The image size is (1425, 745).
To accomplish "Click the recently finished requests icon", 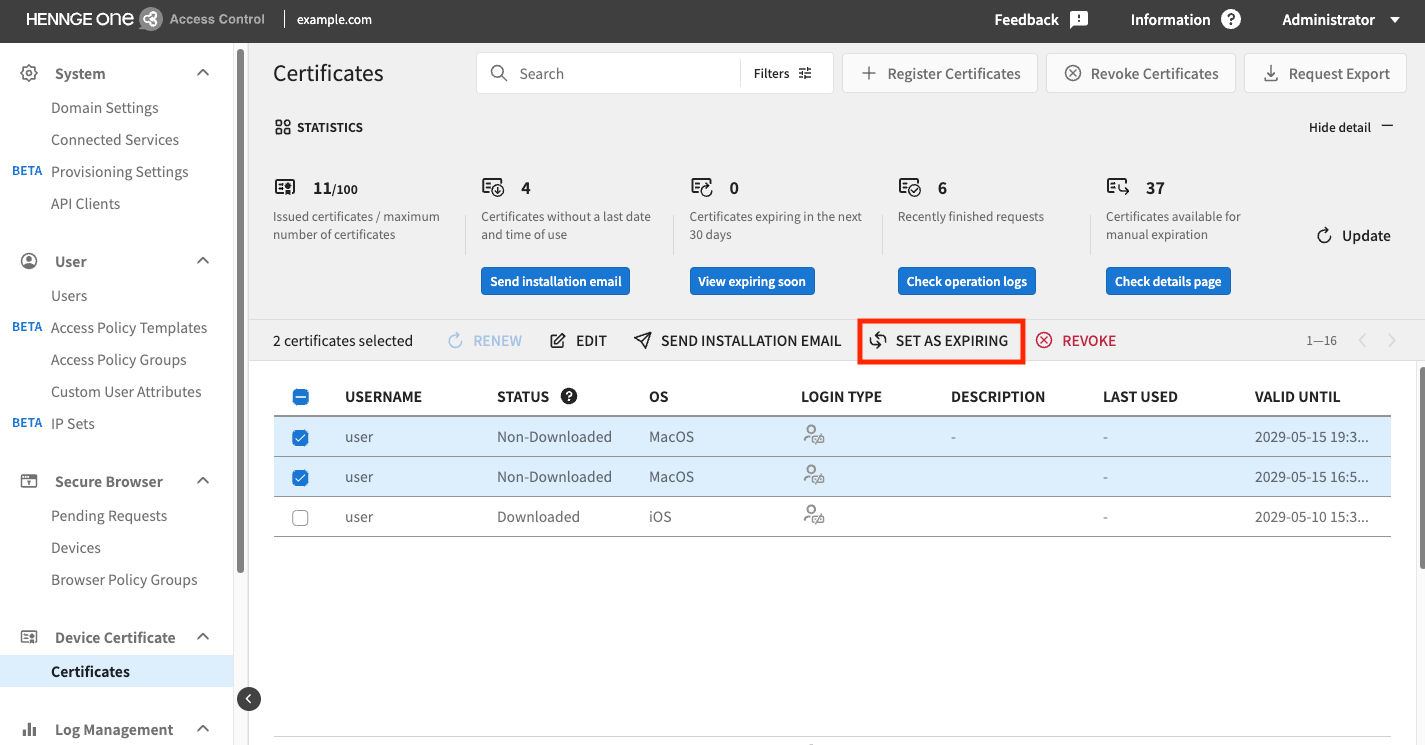I will click(x=910, y=187).
